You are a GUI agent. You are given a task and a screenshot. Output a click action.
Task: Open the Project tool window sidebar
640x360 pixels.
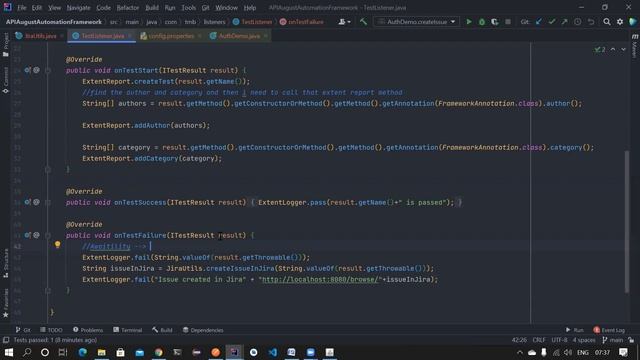(6, 44)
